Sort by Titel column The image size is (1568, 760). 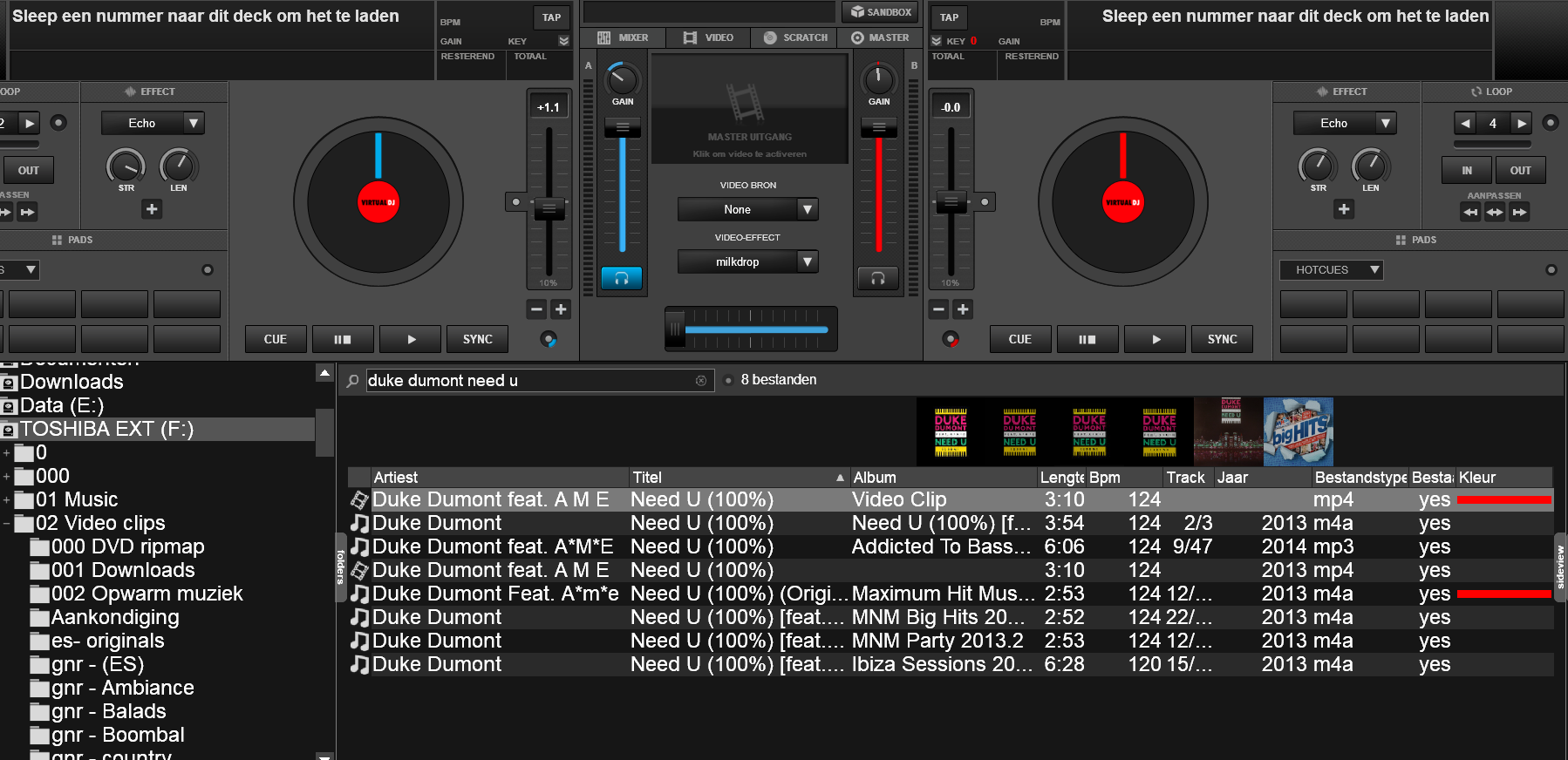[738, 478]
